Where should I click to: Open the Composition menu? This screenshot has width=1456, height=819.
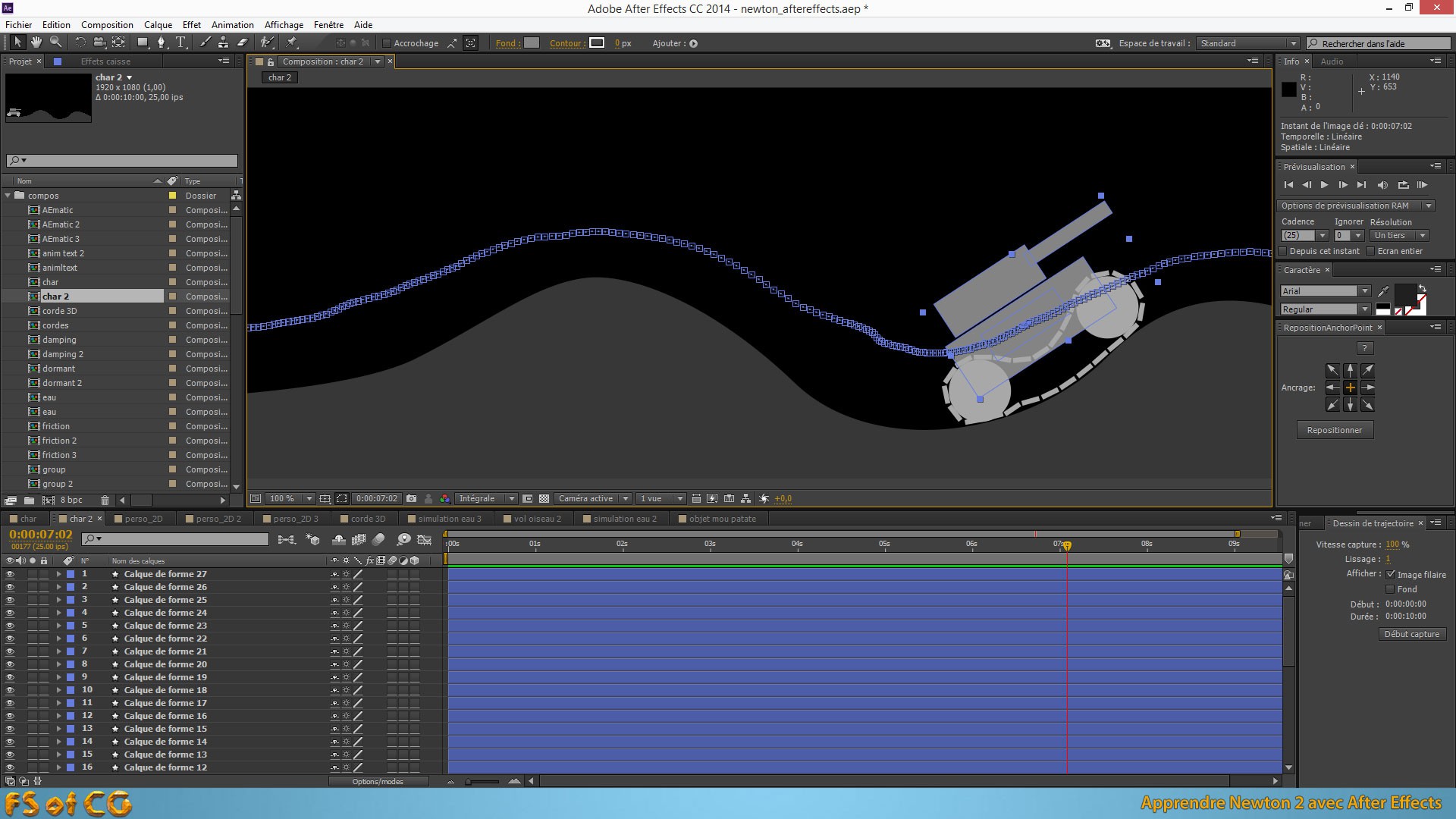click(x=107, y=24)
